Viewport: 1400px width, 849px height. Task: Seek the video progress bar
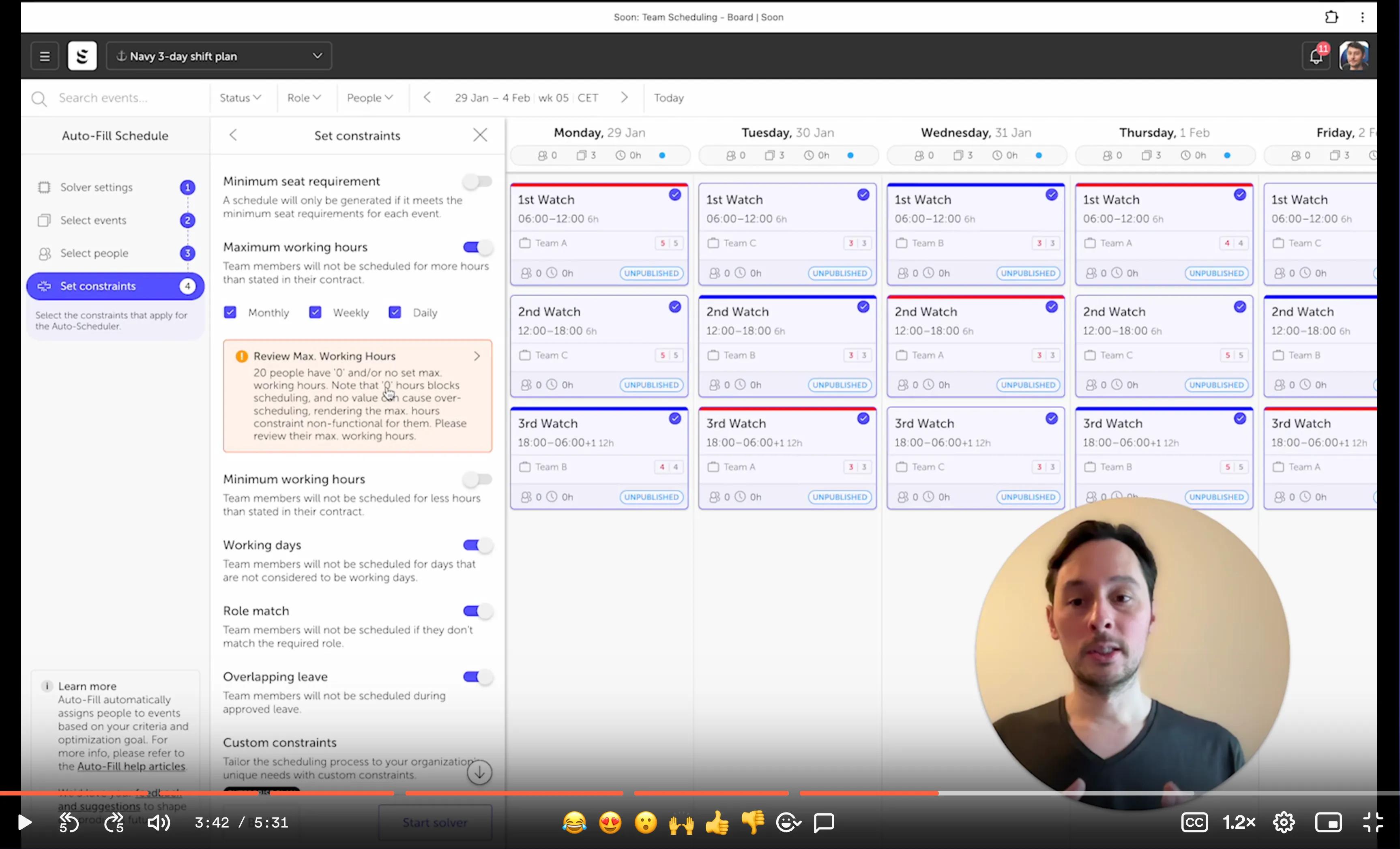[x=700, y=793]
